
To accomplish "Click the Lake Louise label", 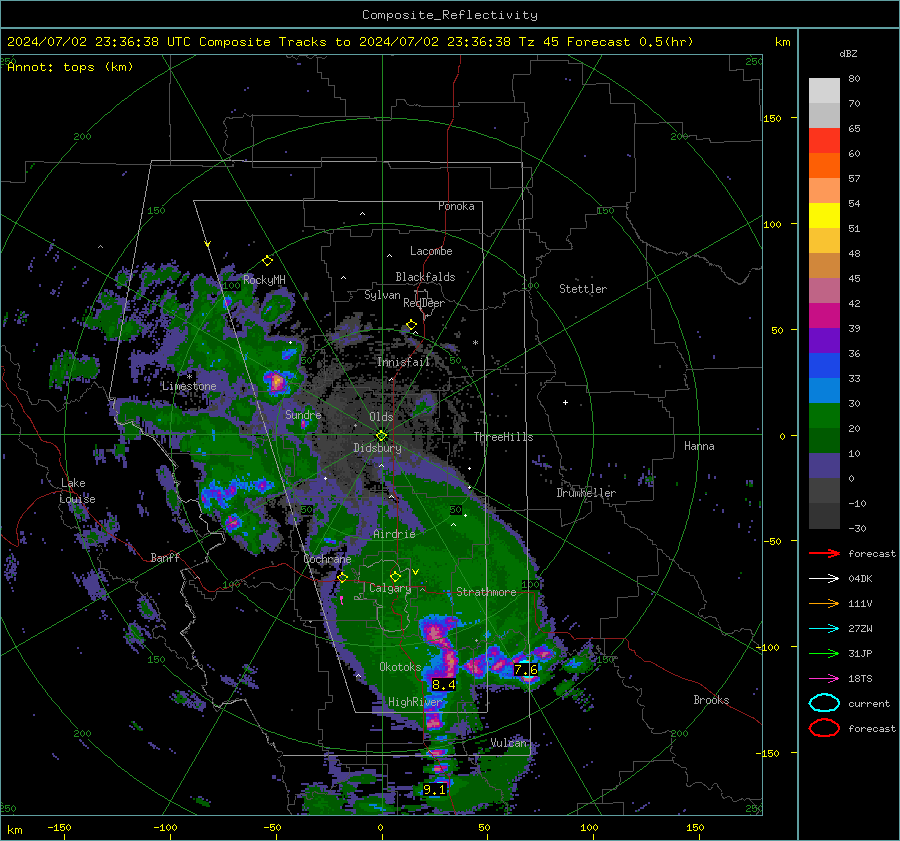I will click(x=77, y=491).
